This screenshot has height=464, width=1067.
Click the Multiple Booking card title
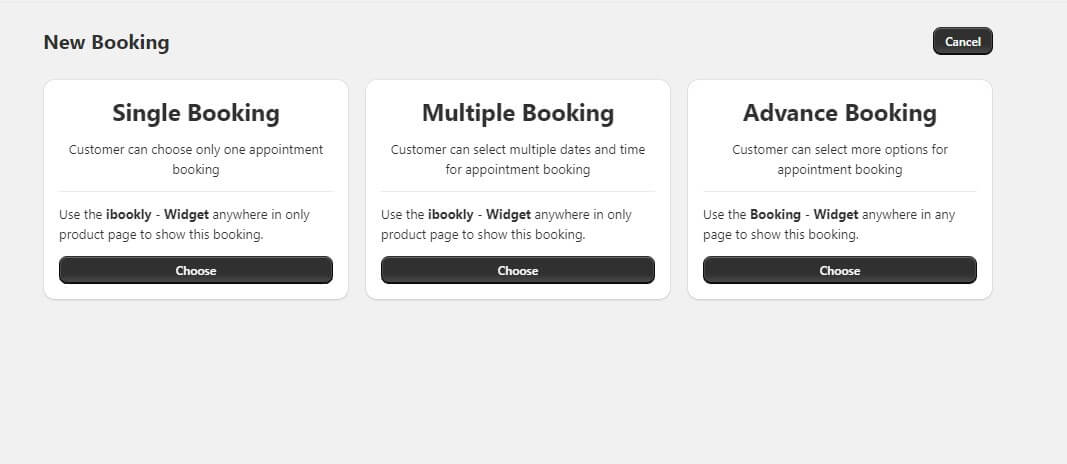518,113
